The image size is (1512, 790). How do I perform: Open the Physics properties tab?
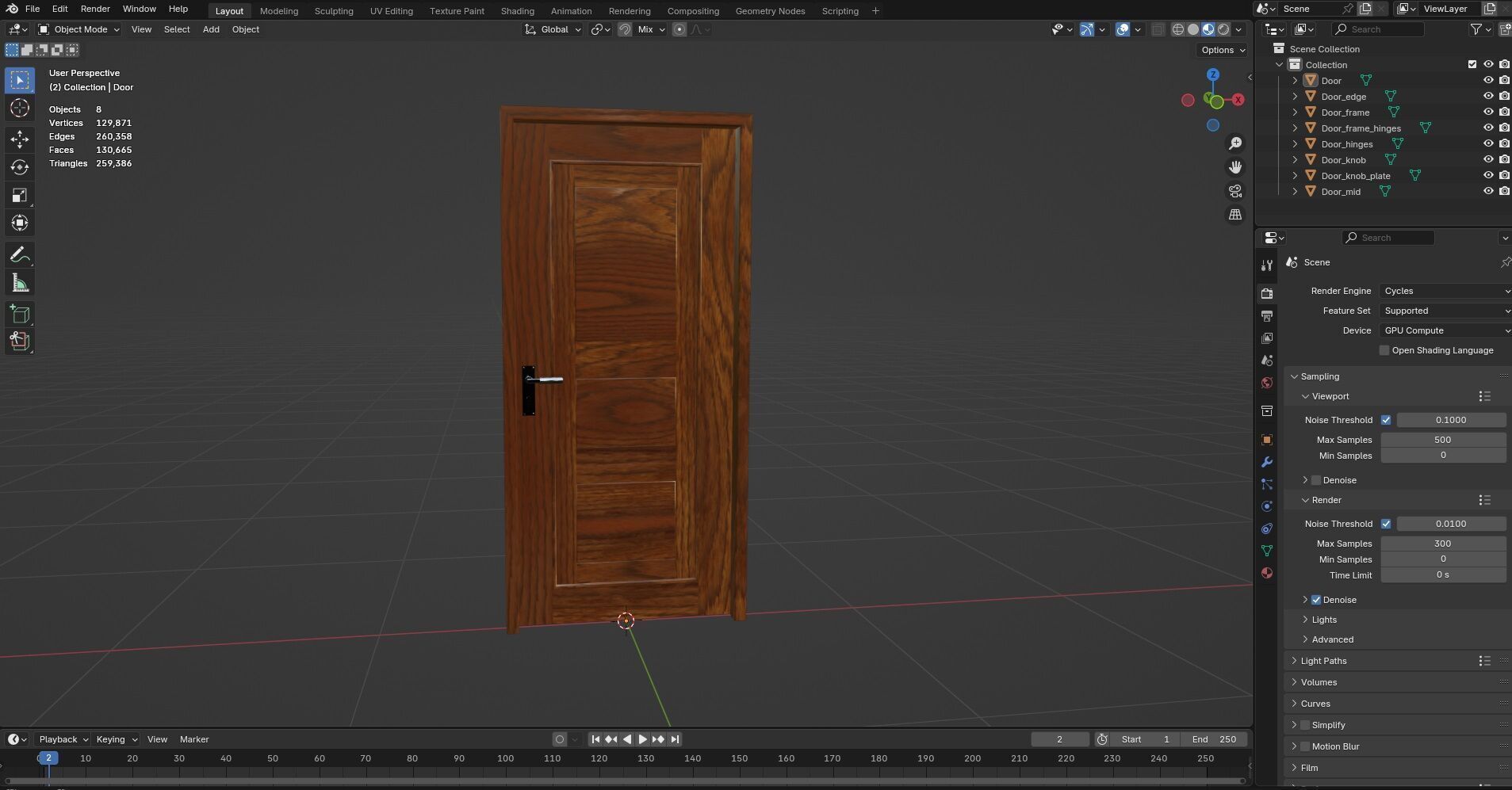coord(1267,506)
